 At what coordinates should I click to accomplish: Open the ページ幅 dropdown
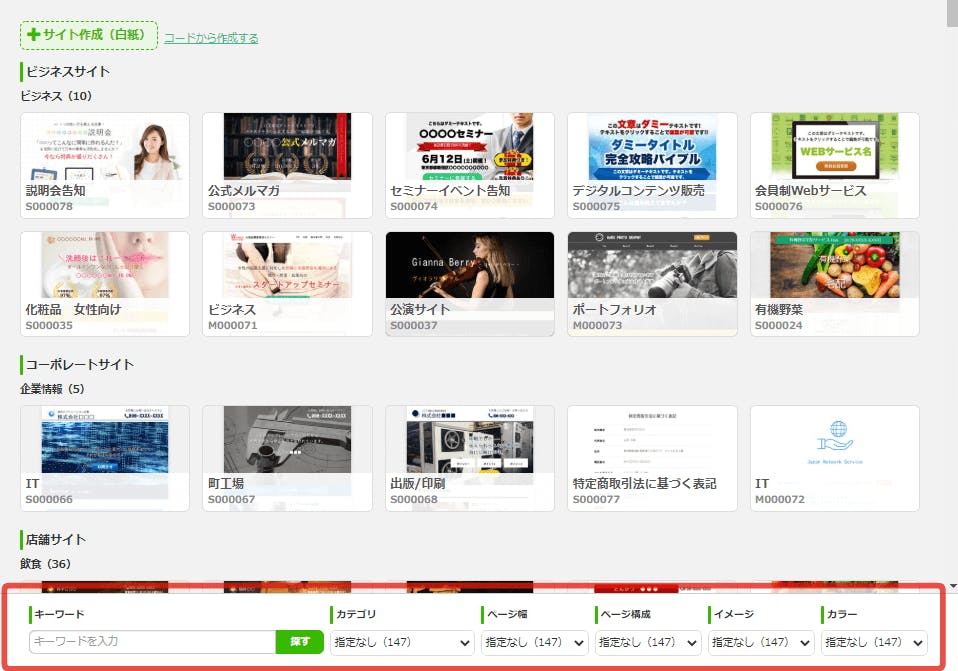(534, 642)
